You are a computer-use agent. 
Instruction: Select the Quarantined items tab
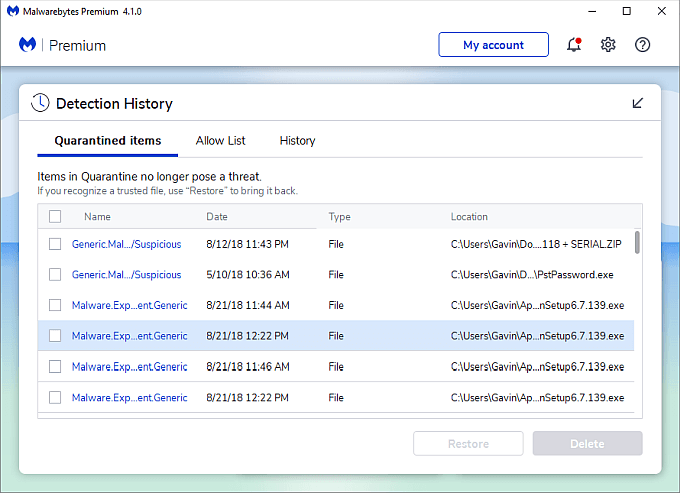(108, 141)
